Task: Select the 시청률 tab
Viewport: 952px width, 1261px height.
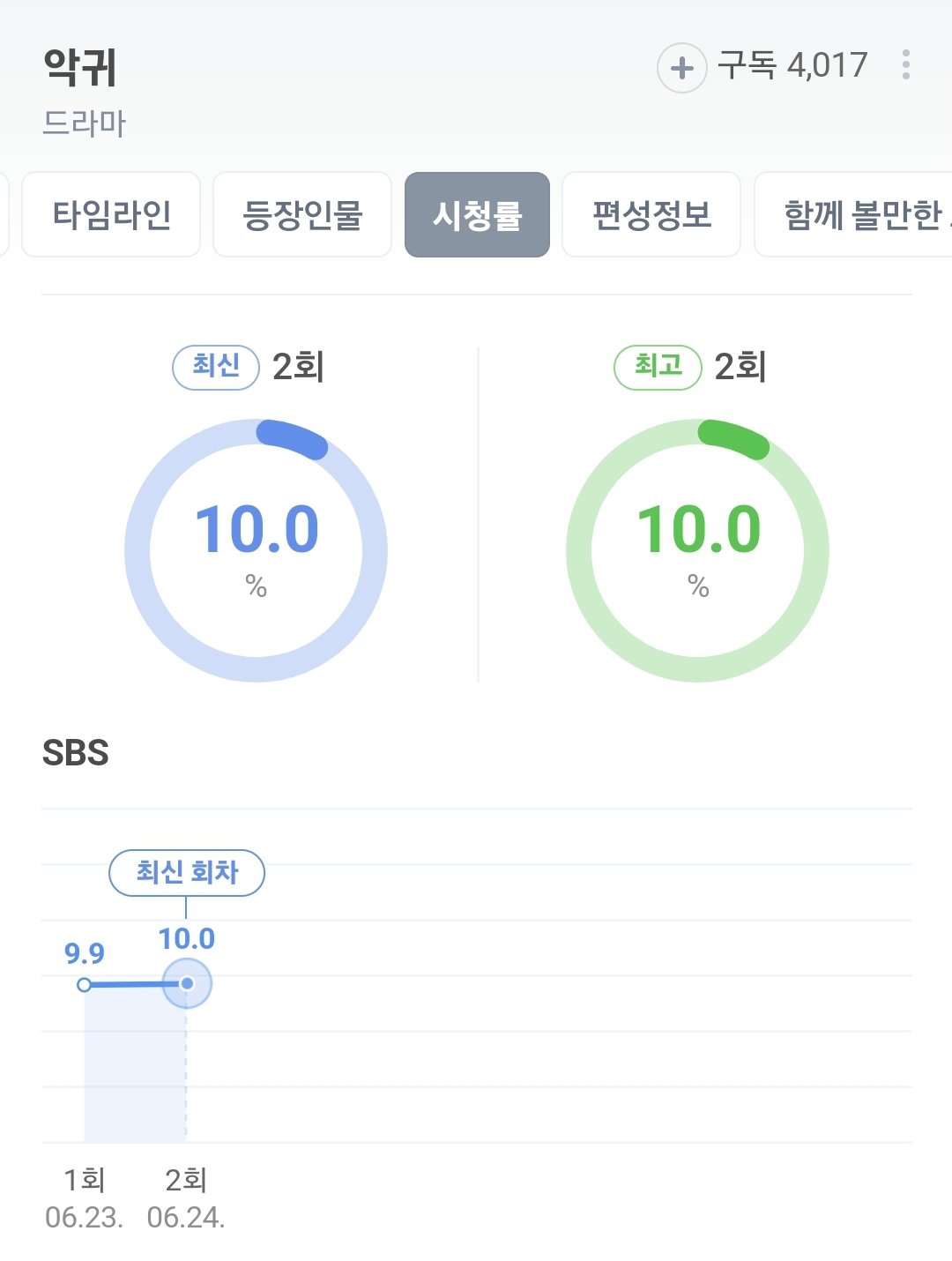Action: coord(477,215)
